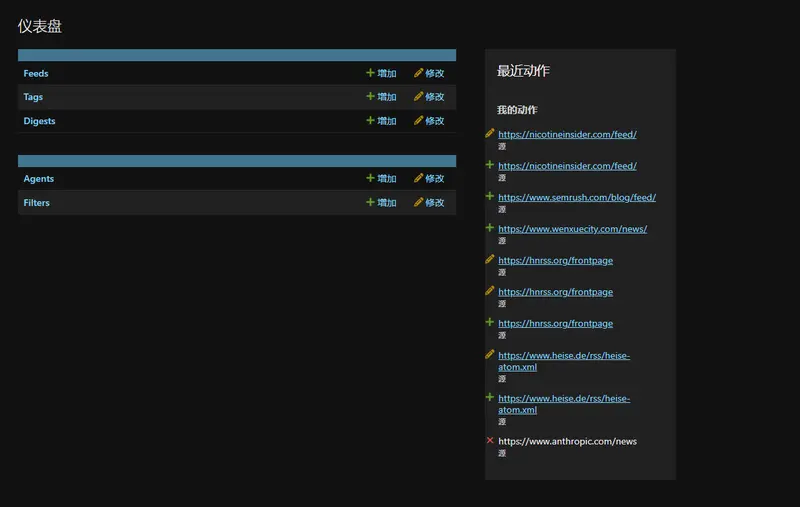The width and height of the screenshot is (800, 507).
Task: Click the plus icon in the Agents row
Action: (370, 179)
